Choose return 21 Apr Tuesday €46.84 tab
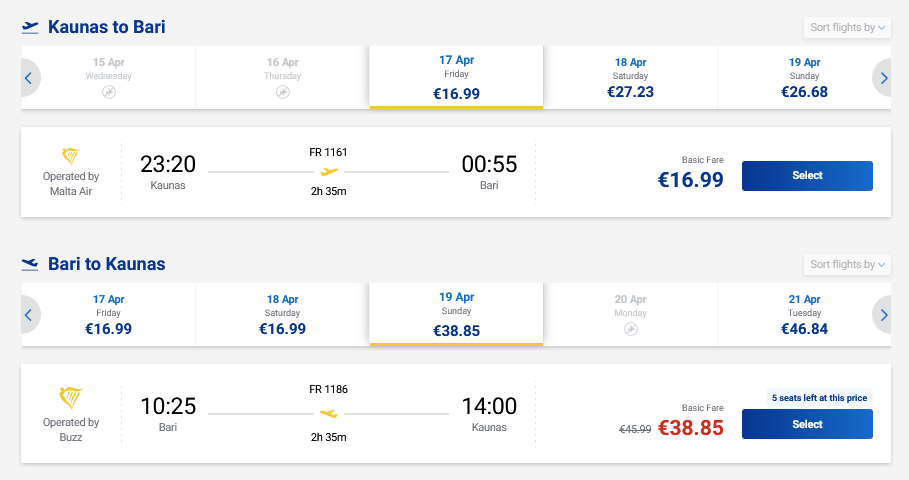Viewport: 909px width, 480px height. 804,315
